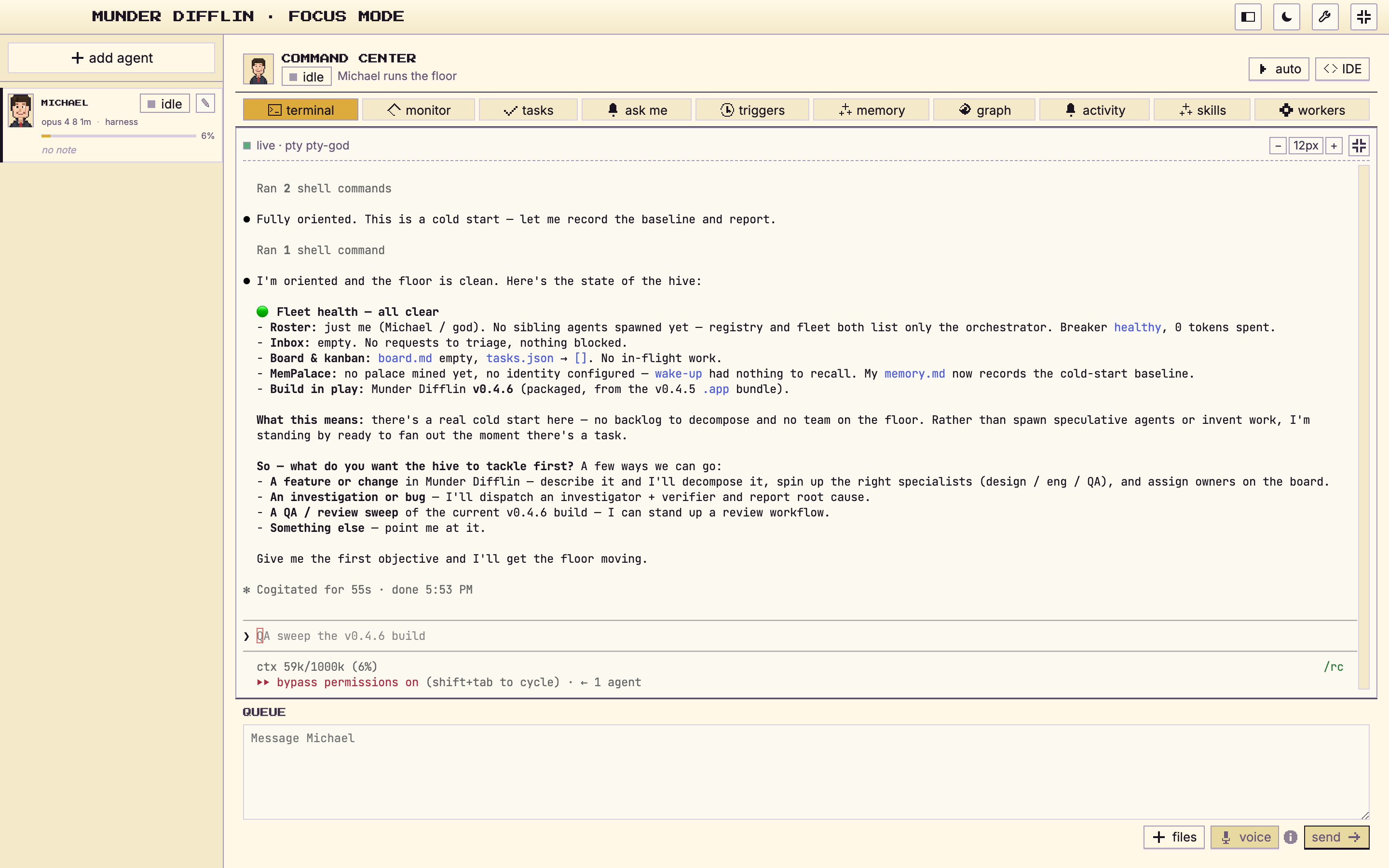Click the 6% context label for Michael

[x=208, y=136]
